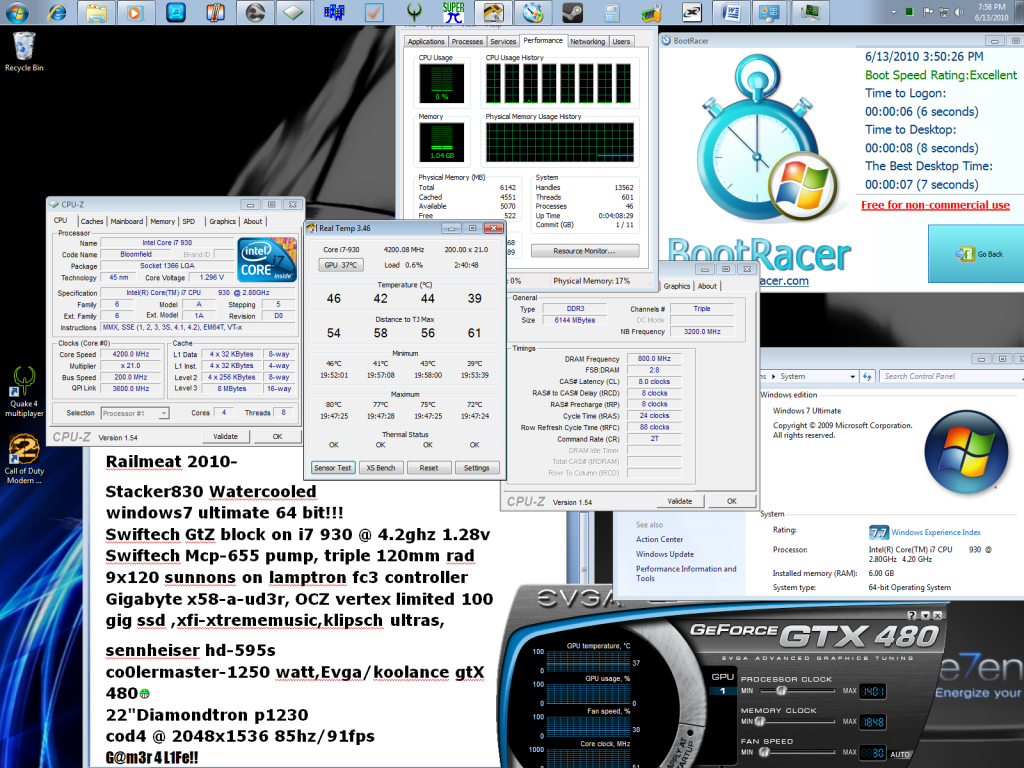Open the Action Center flag tray icon
1024x768 pixels.
point(927,12)
